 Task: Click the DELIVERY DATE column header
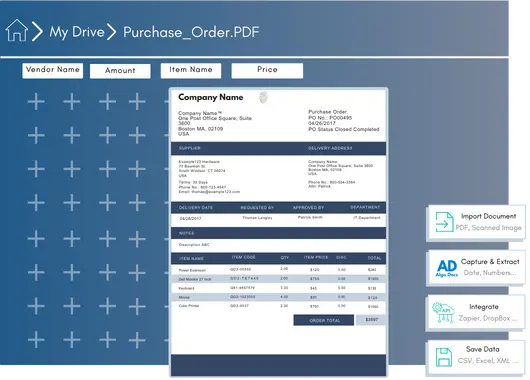(196, 208)
